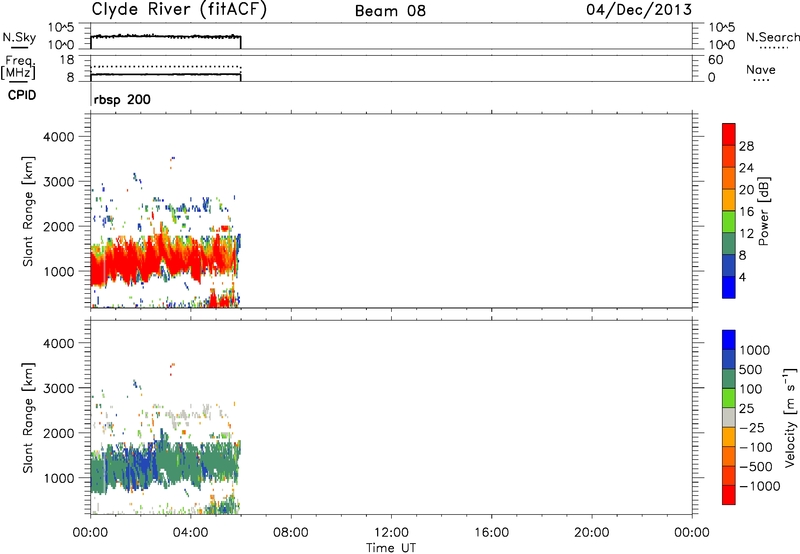800x554 pixels.
Task: Click the "18" tick on the frequency axis
Action: (66, 60)
